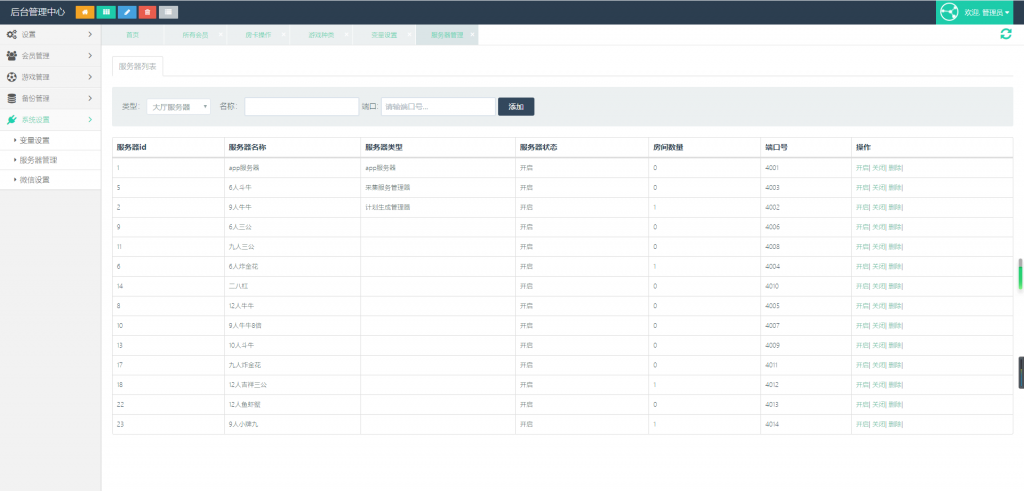Image resolution: width=1024 pixels, height=491 pixels.
Task: Click the red trash icon button
Action: point(148,12)
